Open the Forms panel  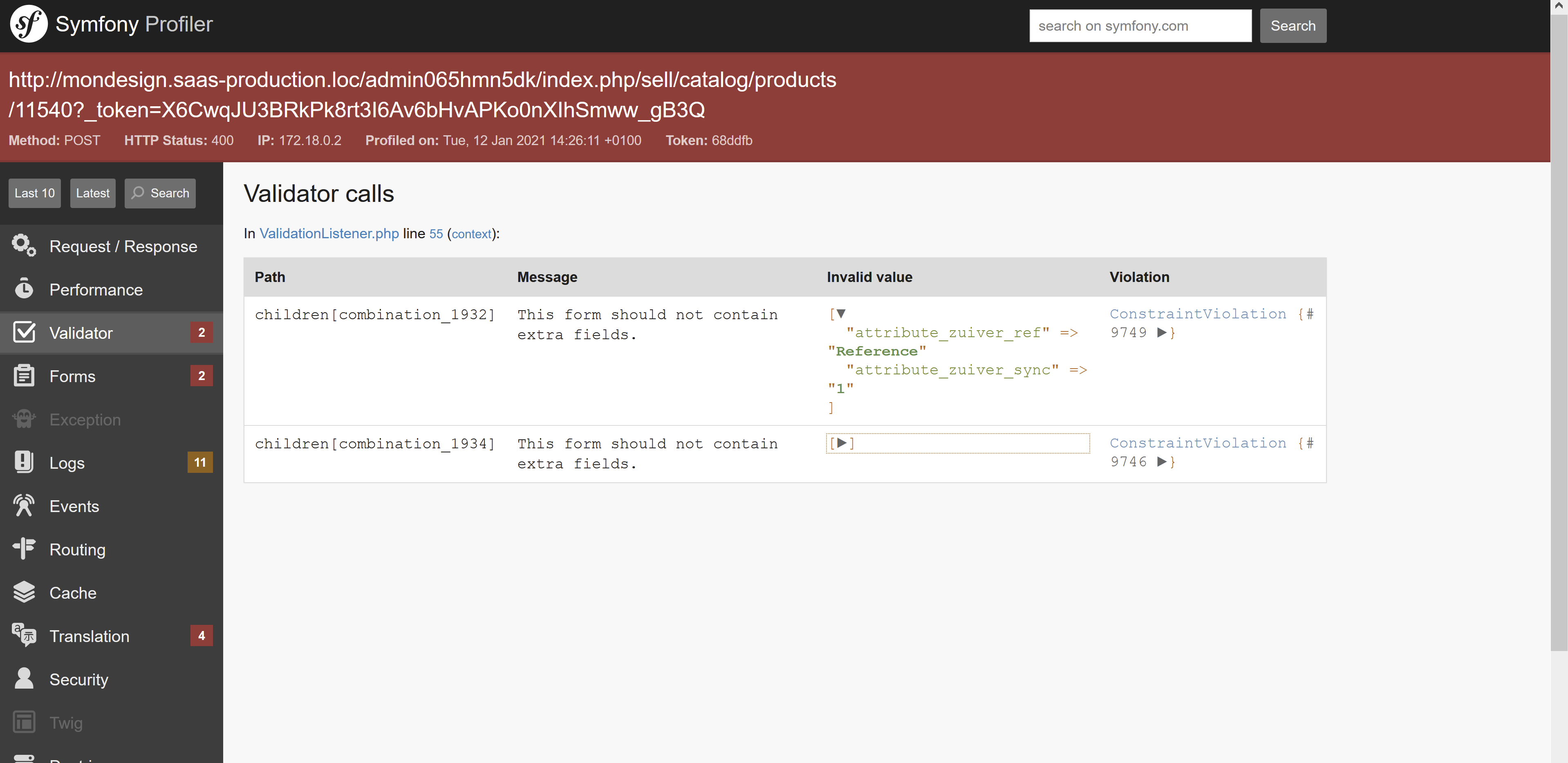[112, 376]
